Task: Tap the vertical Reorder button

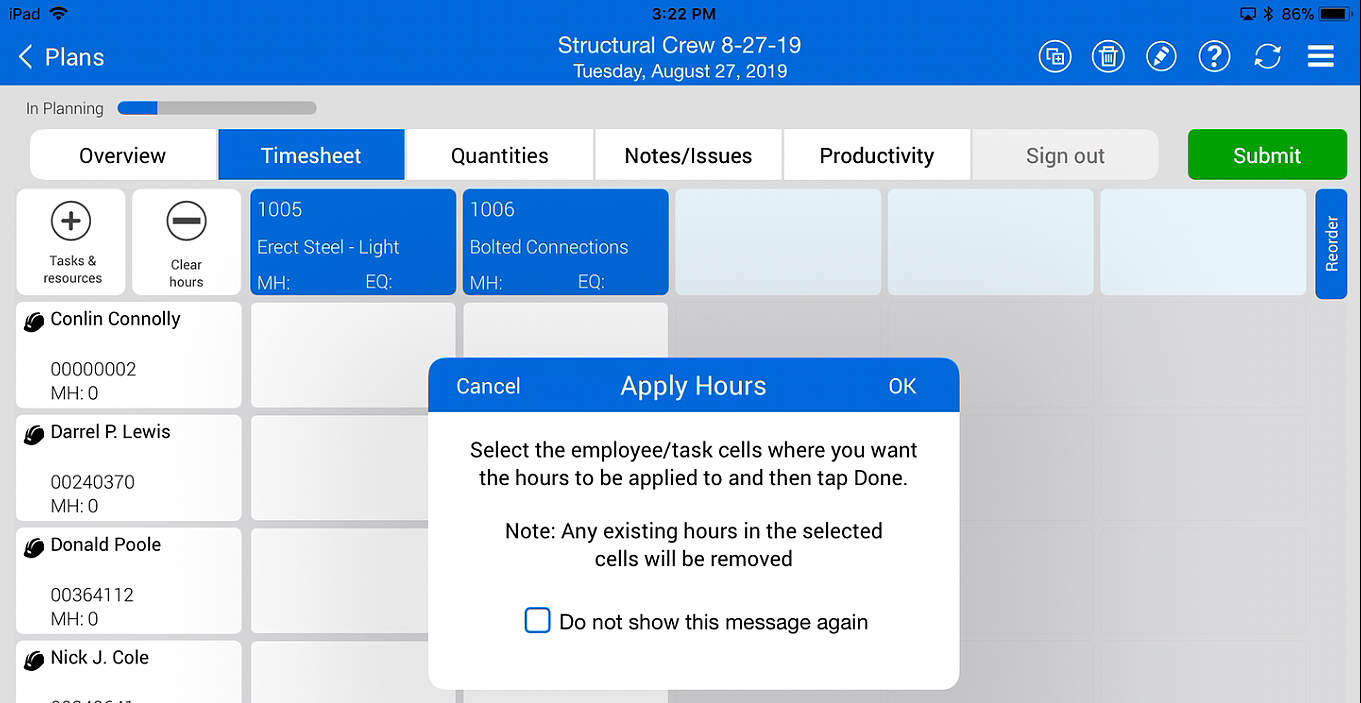Action: tap(1331, 243)
